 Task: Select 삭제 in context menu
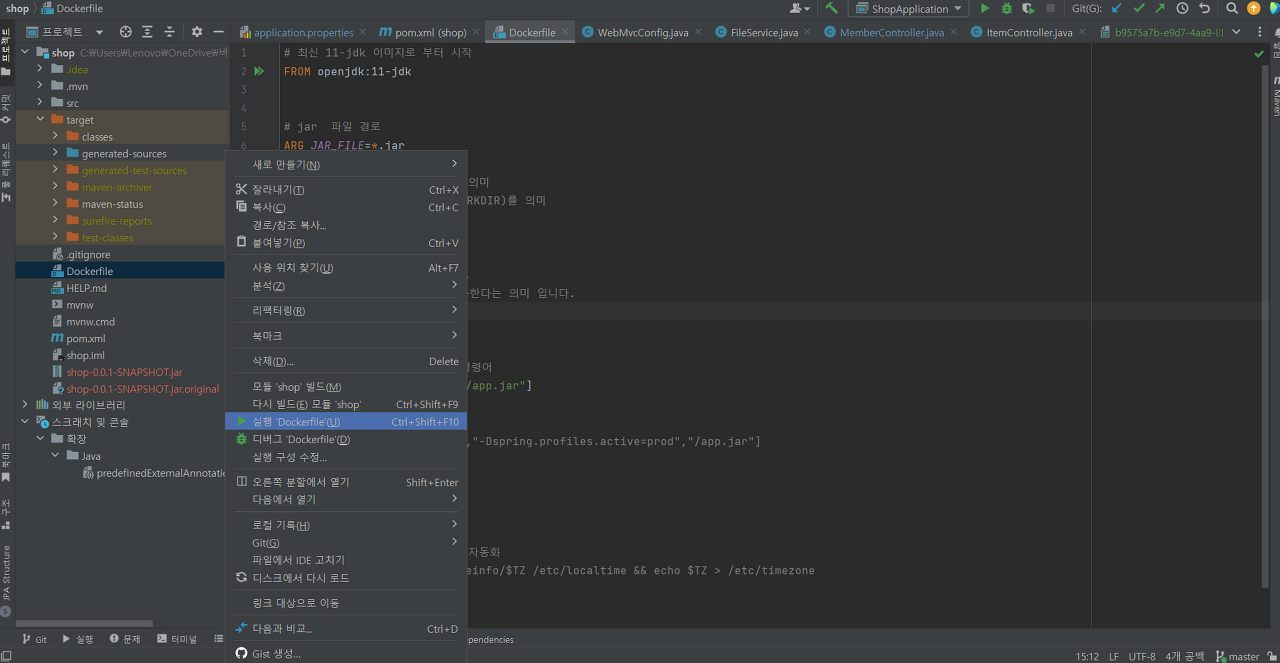[346, 361]
